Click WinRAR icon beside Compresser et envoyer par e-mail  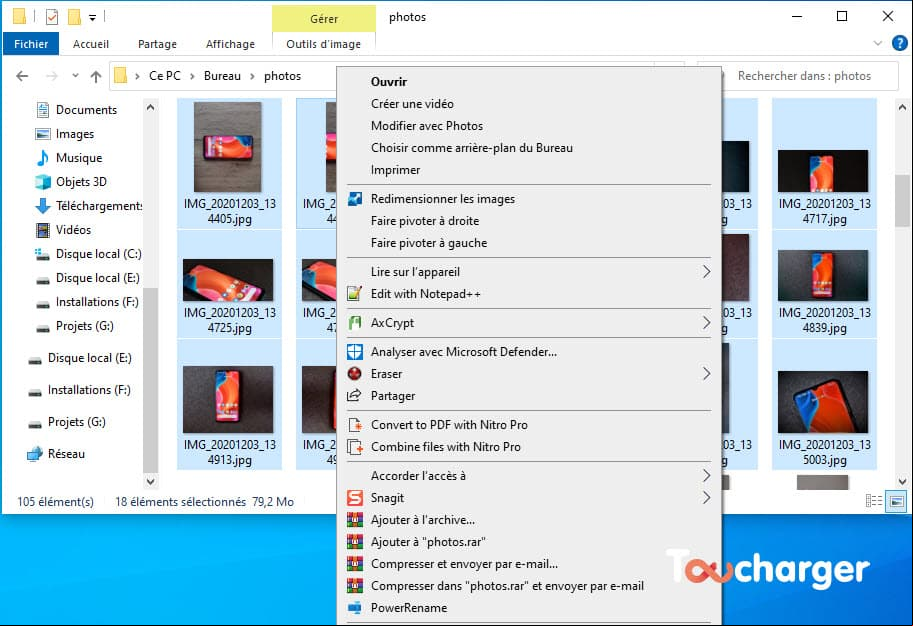(355, 564)
